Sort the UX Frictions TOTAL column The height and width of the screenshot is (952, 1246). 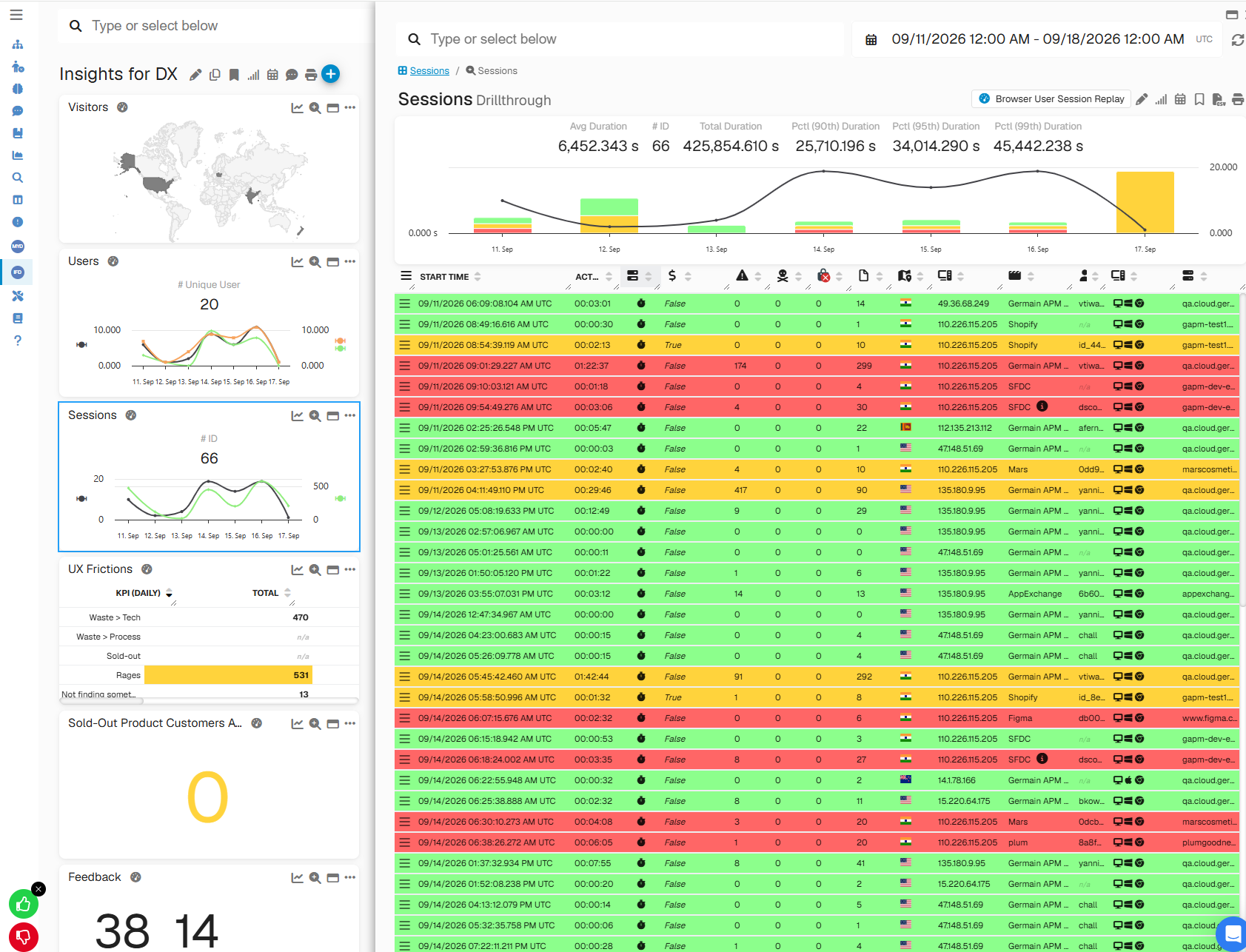point(287,593)
